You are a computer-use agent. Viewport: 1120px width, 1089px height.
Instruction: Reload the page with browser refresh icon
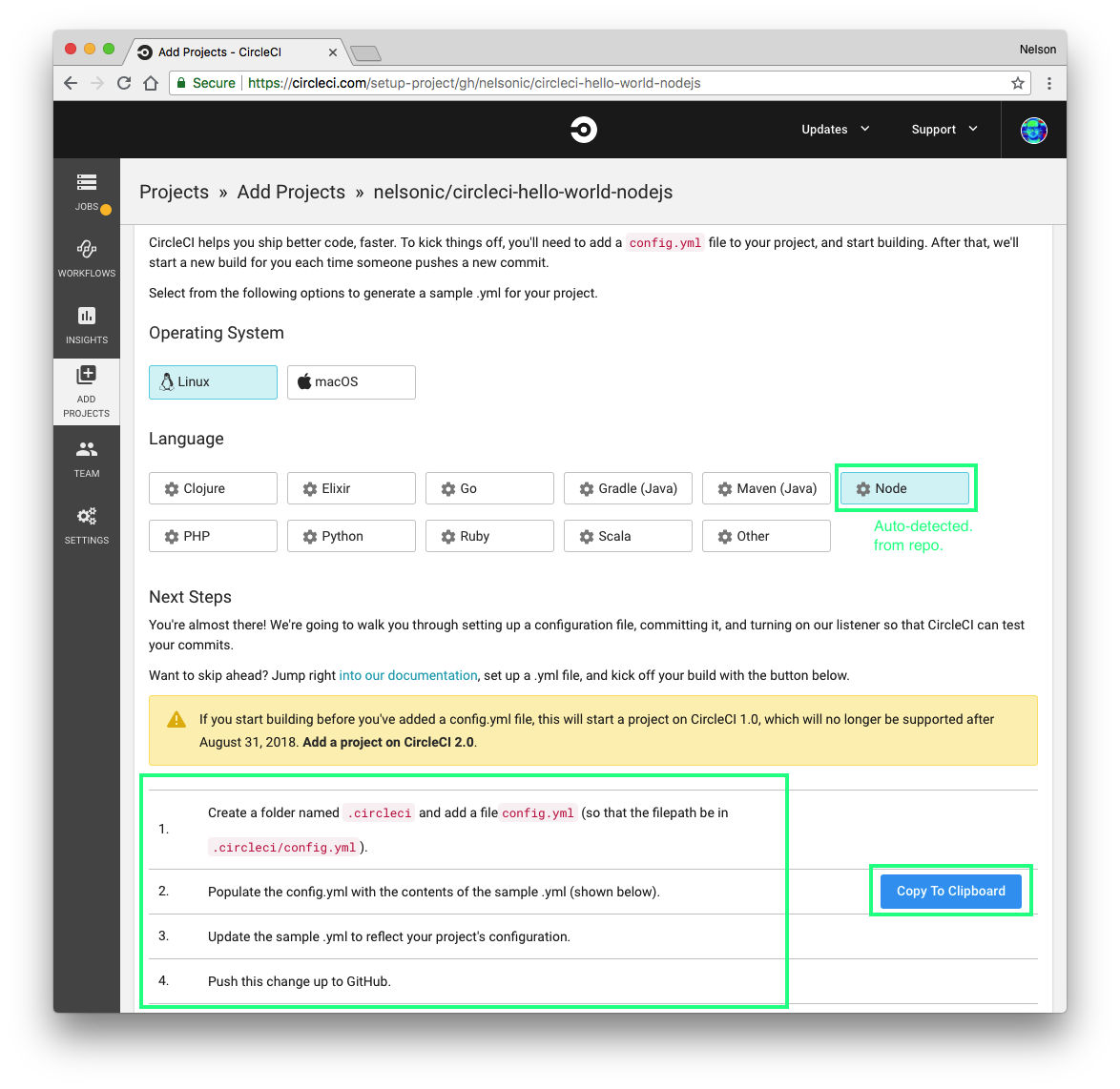coord(124,83)
